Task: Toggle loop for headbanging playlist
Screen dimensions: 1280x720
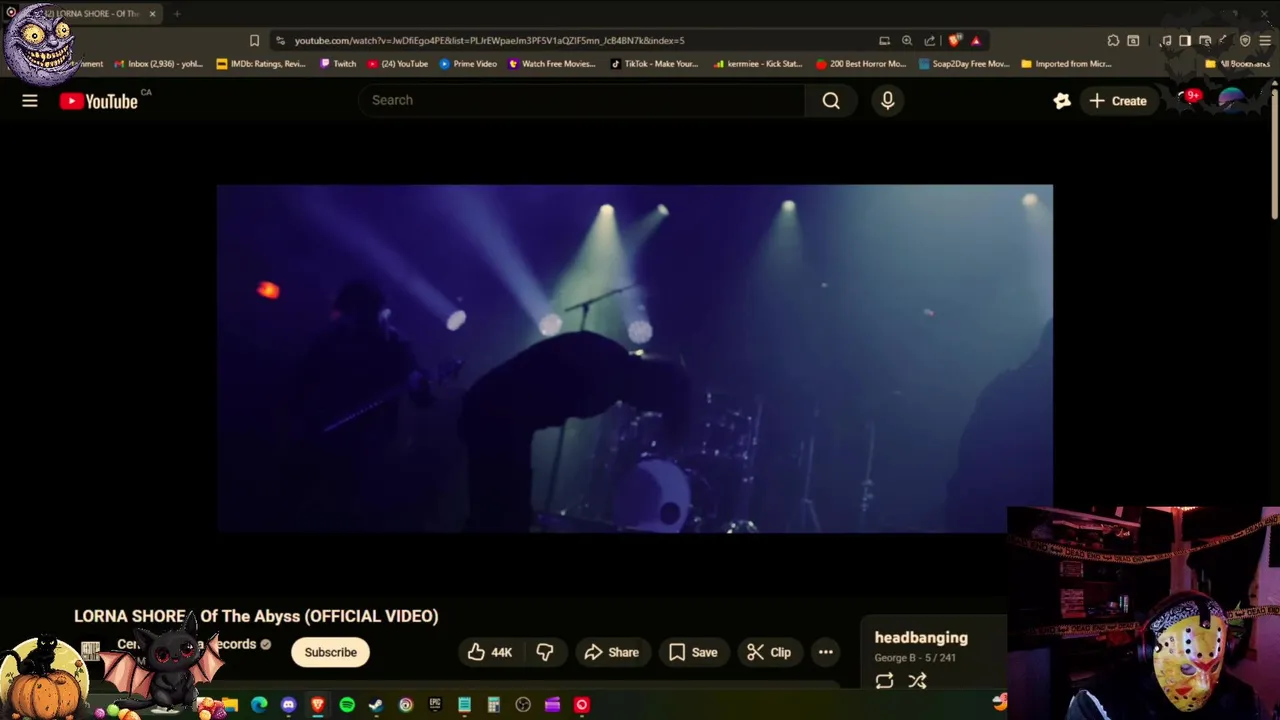Action: [884, 681]
